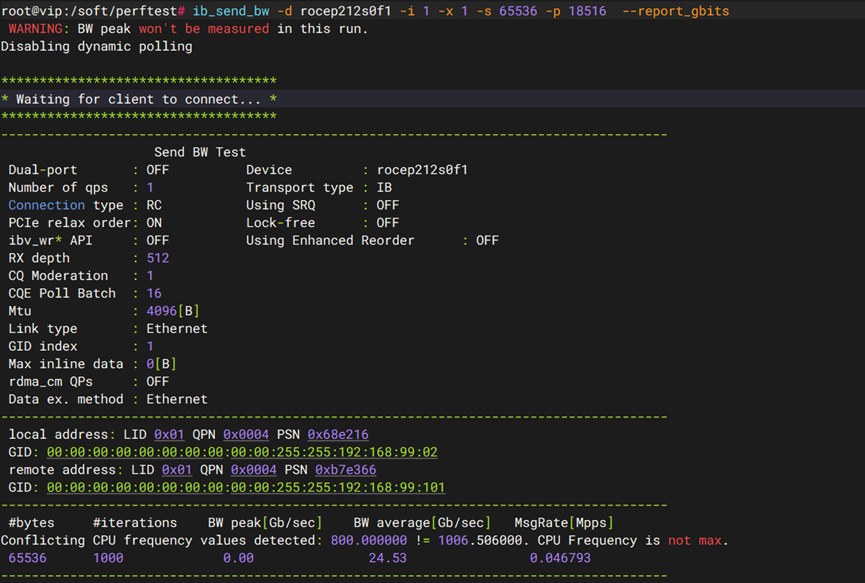The width and height of the screenshot is (865, 583).
Task: Open the local GID ending in 99:02
Action: pyautogui.click(x=242, y=452)
